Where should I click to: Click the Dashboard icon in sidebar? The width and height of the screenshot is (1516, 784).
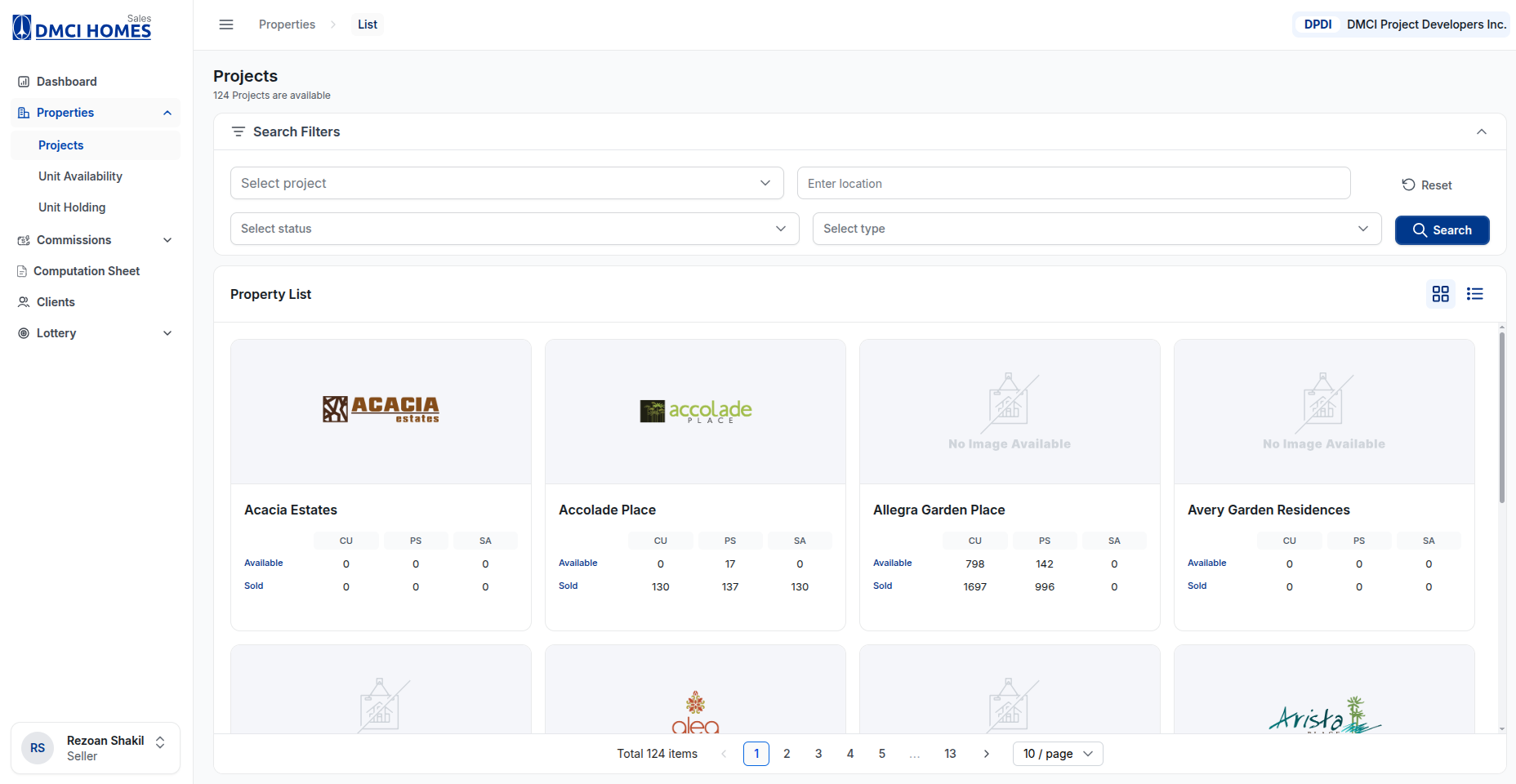coord(24,82)
